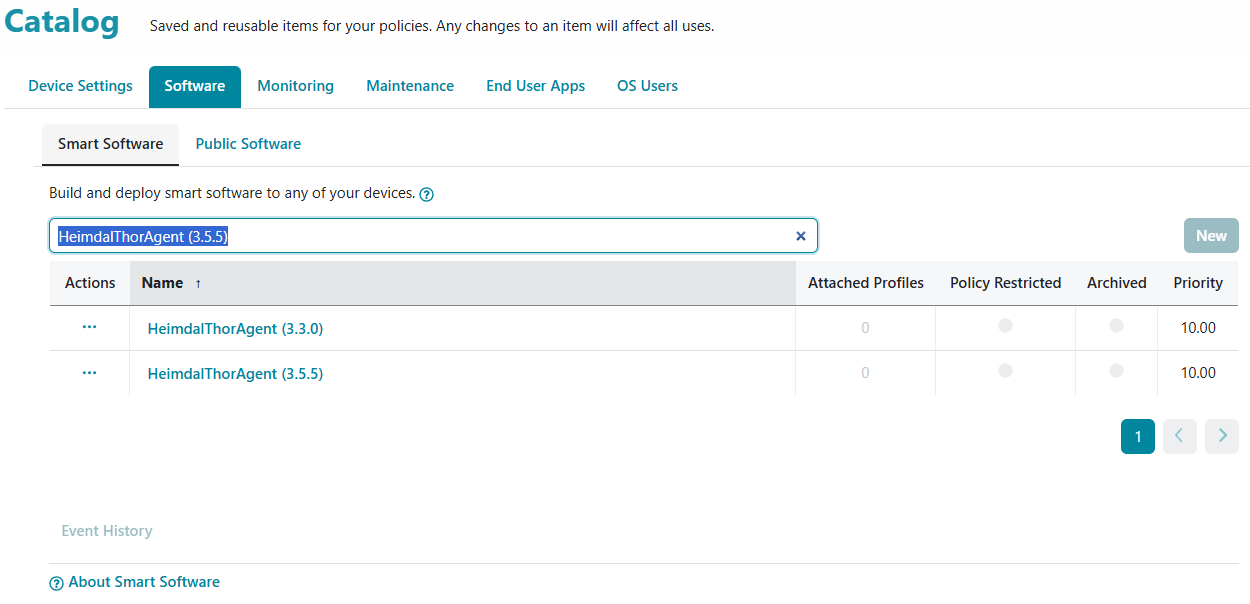Open help icon beside 'Build and deploy' text
This screenshot has width=1250, height=604.
427,194
